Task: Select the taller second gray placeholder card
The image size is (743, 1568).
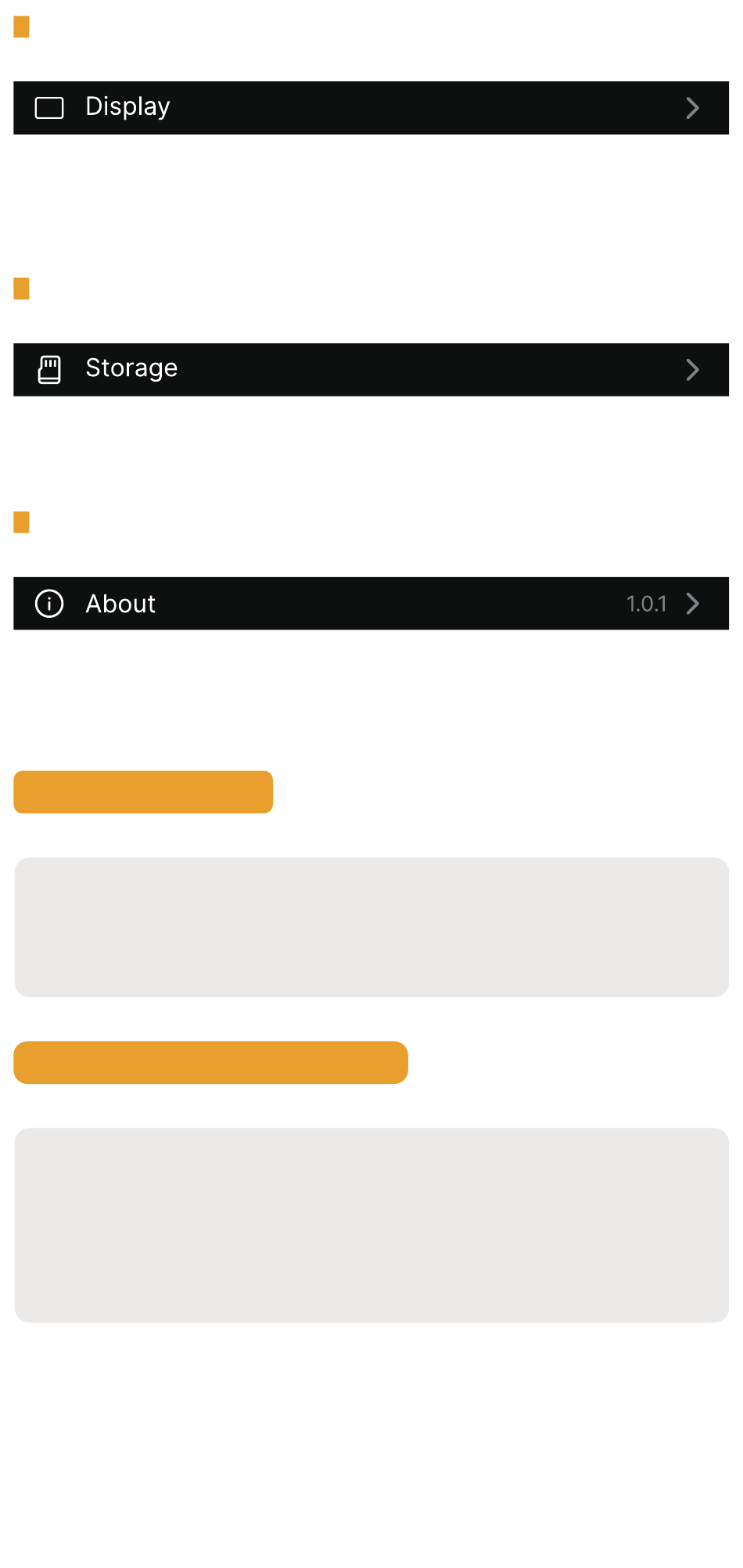Action: point(371,1225)
